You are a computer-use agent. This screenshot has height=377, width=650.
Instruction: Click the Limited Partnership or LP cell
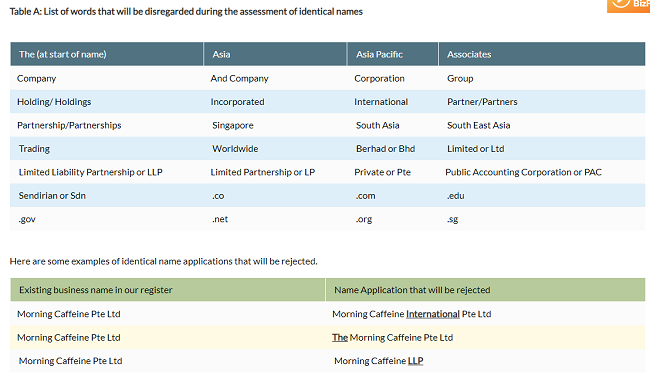pyautogui.click(x=275, y=172)
